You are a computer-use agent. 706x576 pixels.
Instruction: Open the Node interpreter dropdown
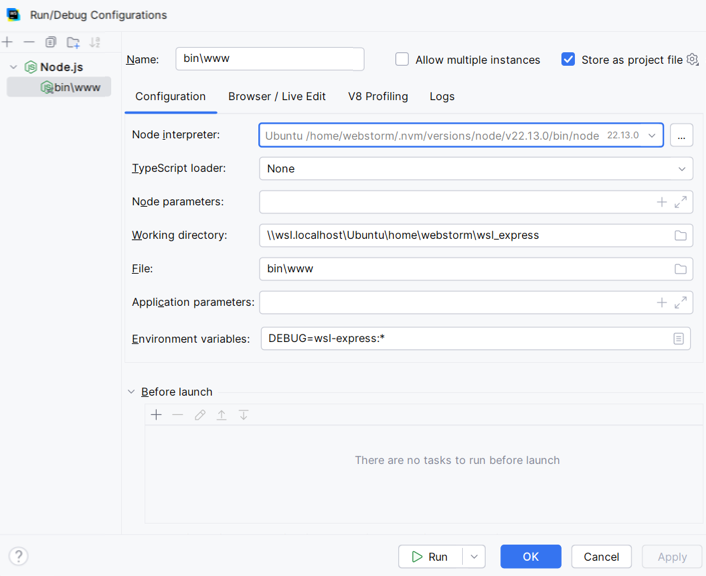pos(652,136)
